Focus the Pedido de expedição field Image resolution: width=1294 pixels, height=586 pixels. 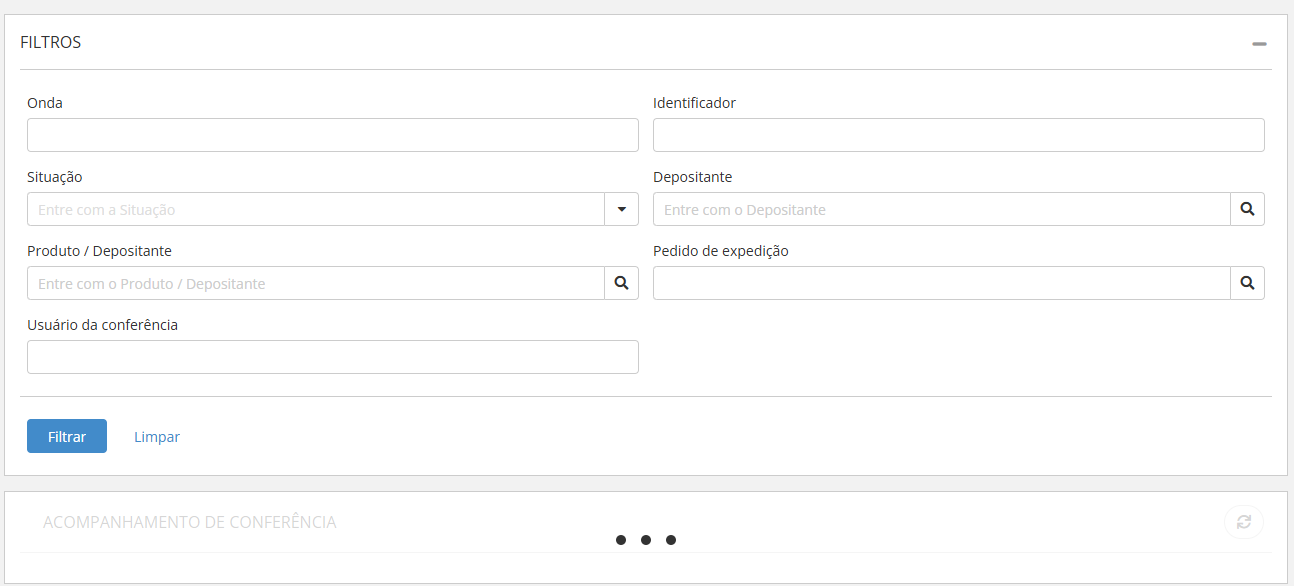click(x=941, y=283)
